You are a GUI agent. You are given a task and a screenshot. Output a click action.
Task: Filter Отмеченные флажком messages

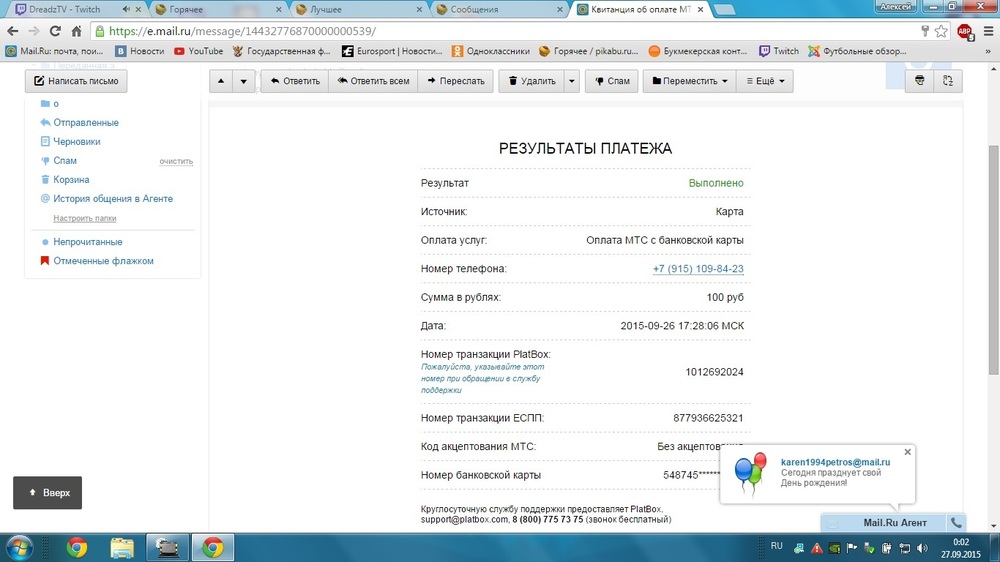[x=103, y=261]
